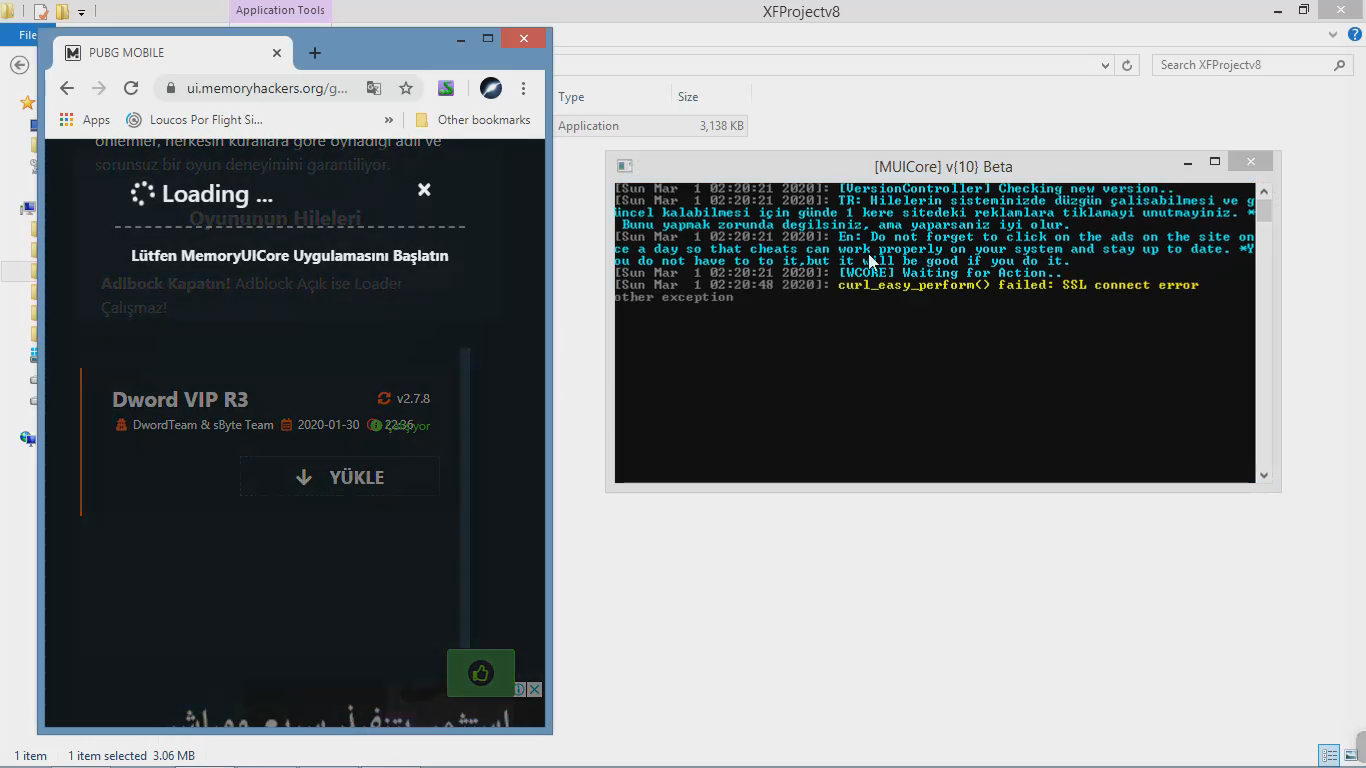Refresh the XFProjectv8 folder view

pos(1127,65)
